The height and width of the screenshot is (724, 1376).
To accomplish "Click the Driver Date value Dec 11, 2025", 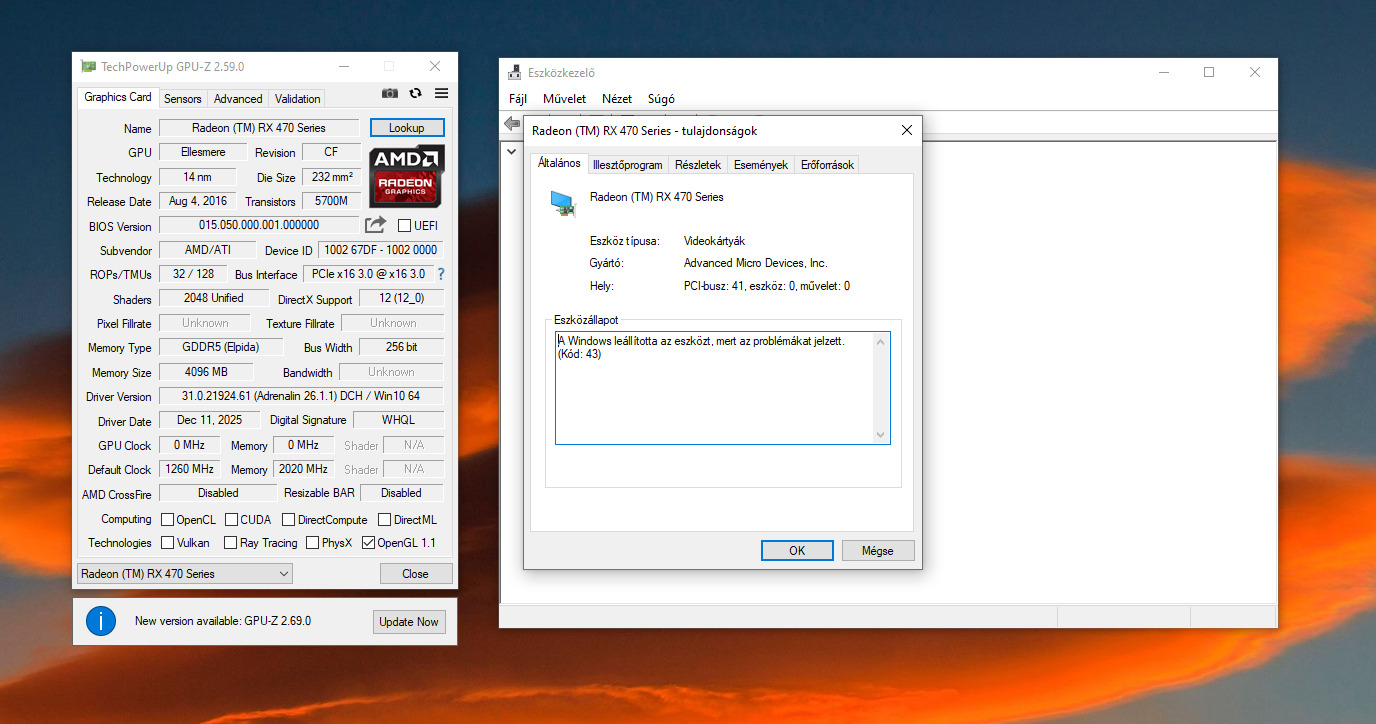I will [x=209, y=420].
